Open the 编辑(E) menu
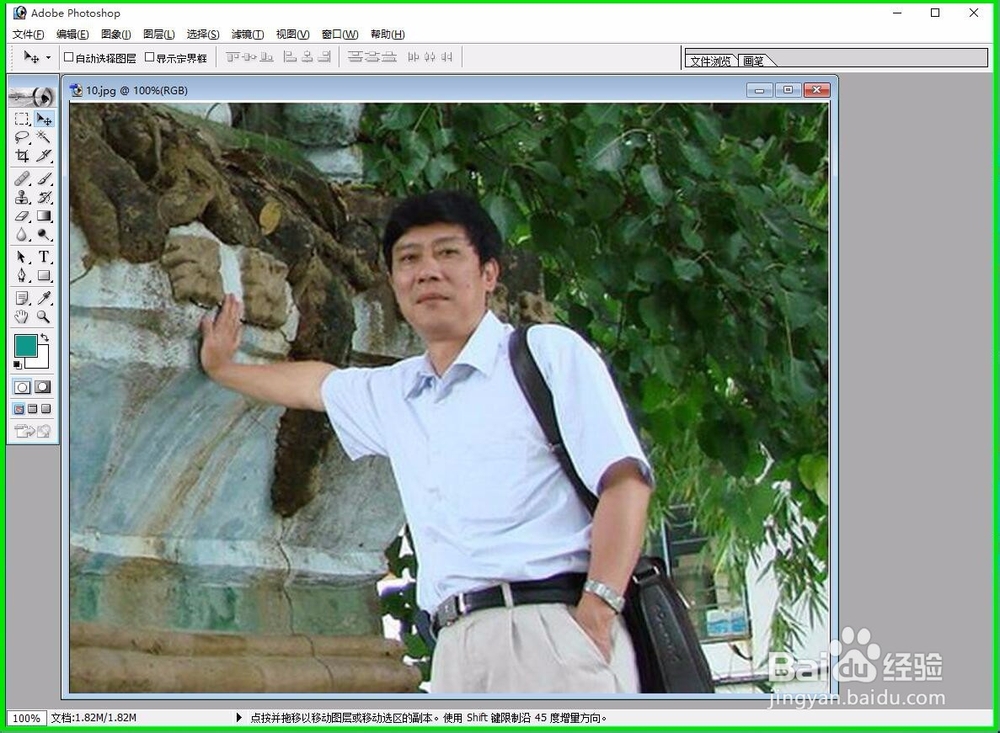The image size is (1000, 733). [x=72, y=34]
